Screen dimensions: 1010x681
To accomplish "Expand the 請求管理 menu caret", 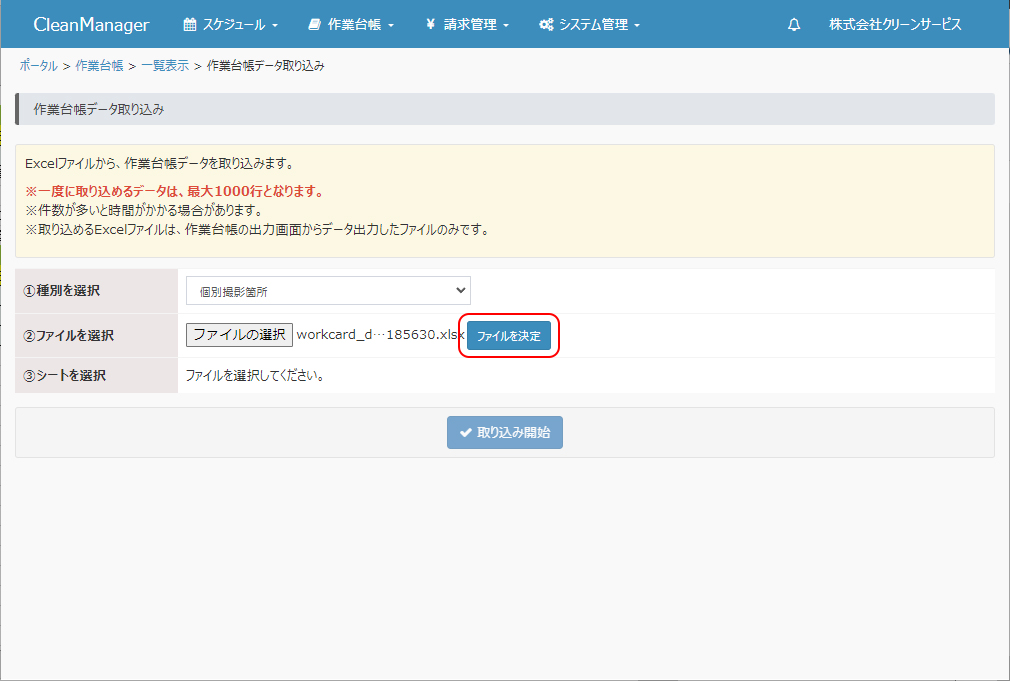I will (x=506, y=26).
